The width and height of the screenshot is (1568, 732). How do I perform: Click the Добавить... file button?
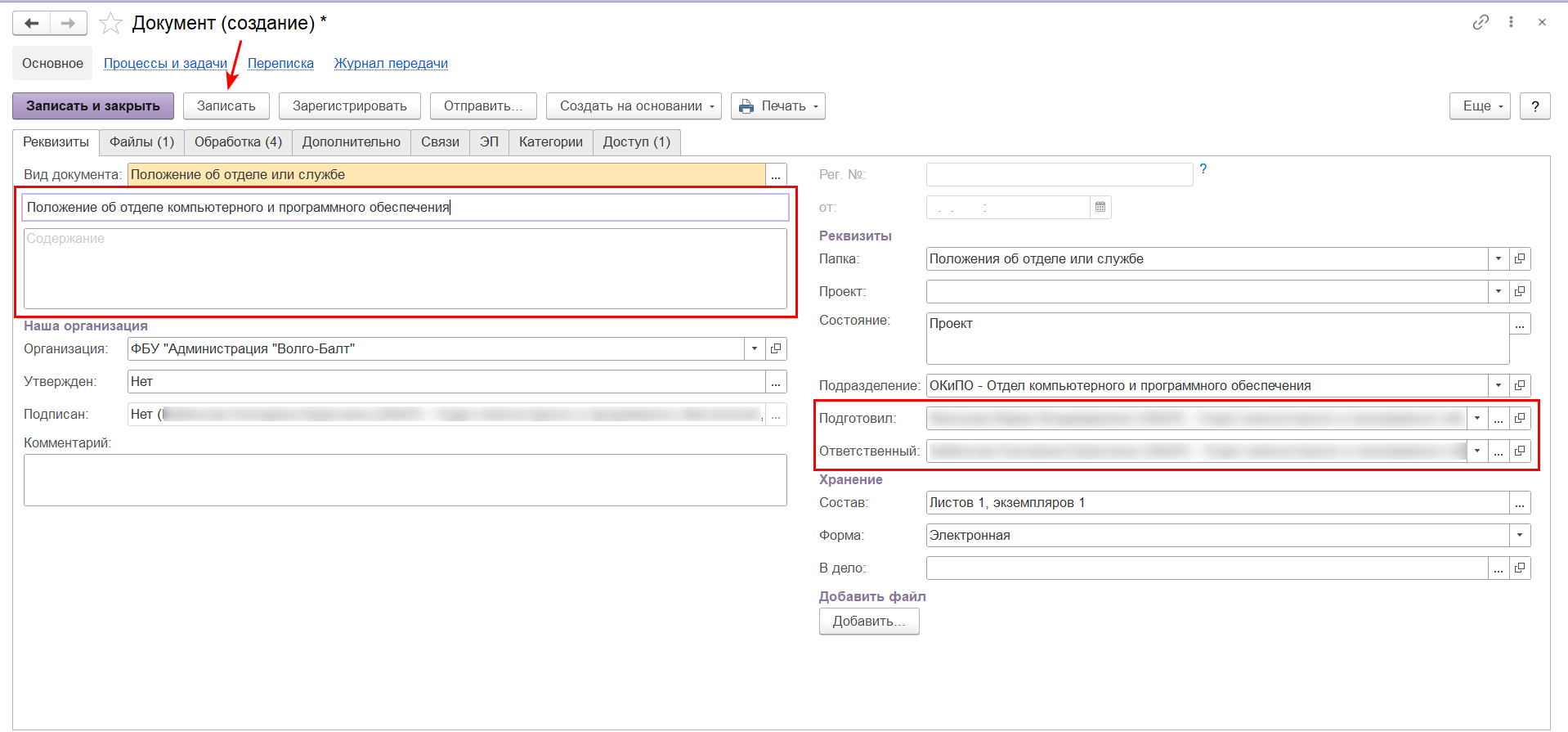[868, 622]
